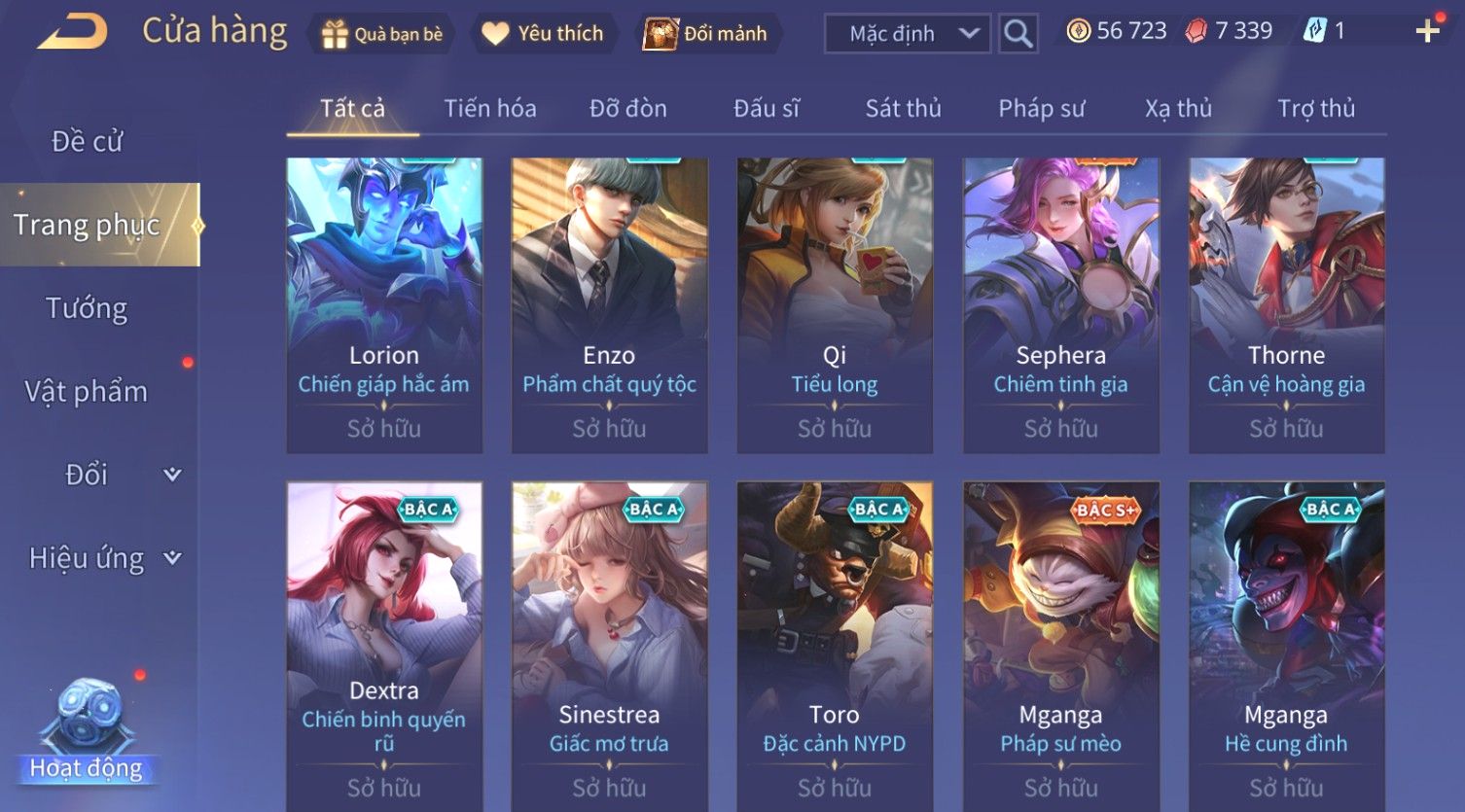The height and width of the screenshot is (812, 1465).
Task: Open Sinestrea Giấc mơ trưa skin card
Action: click(x=610, y=646)
